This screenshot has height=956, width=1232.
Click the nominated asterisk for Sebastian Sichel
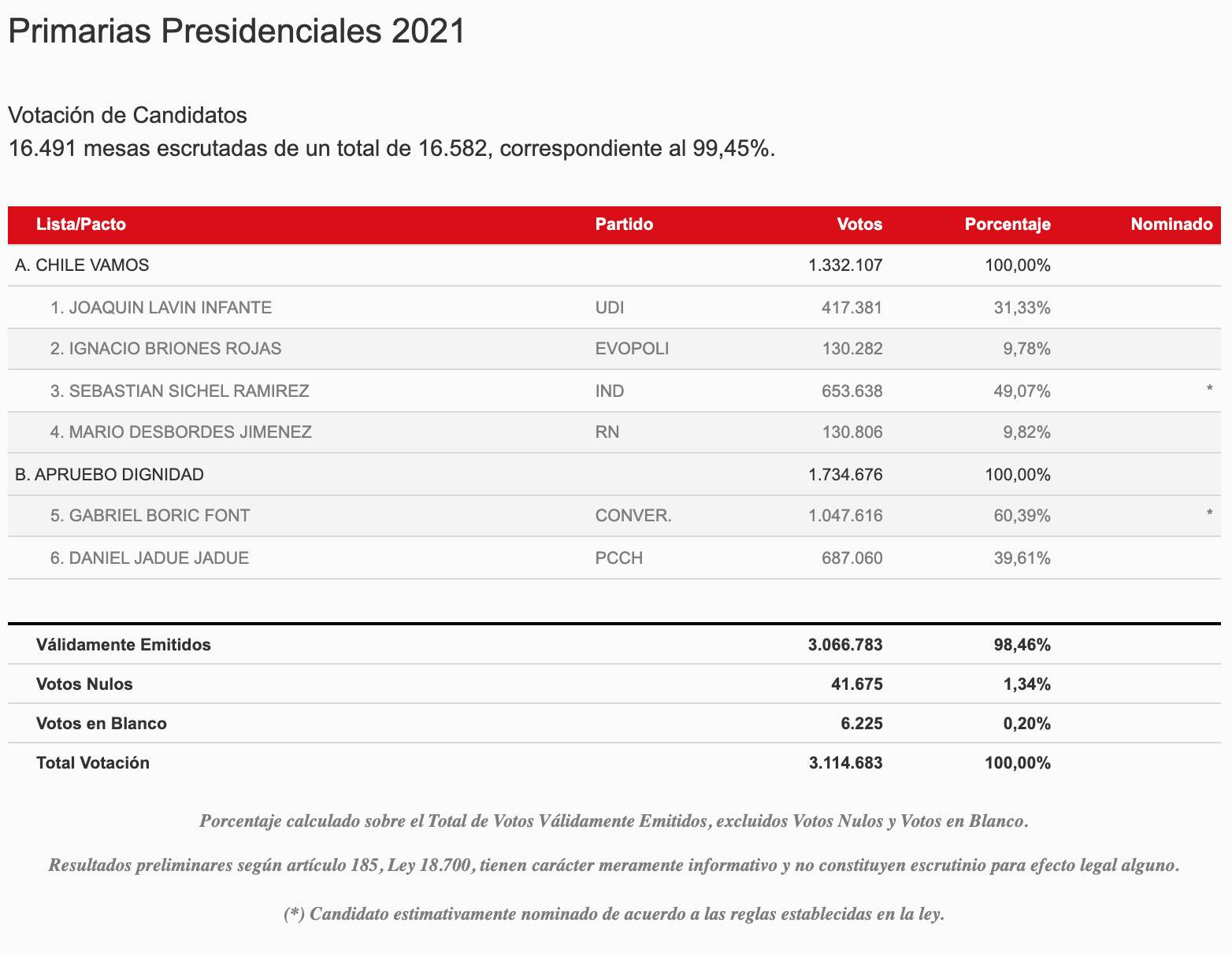[x=1209, y=391]
